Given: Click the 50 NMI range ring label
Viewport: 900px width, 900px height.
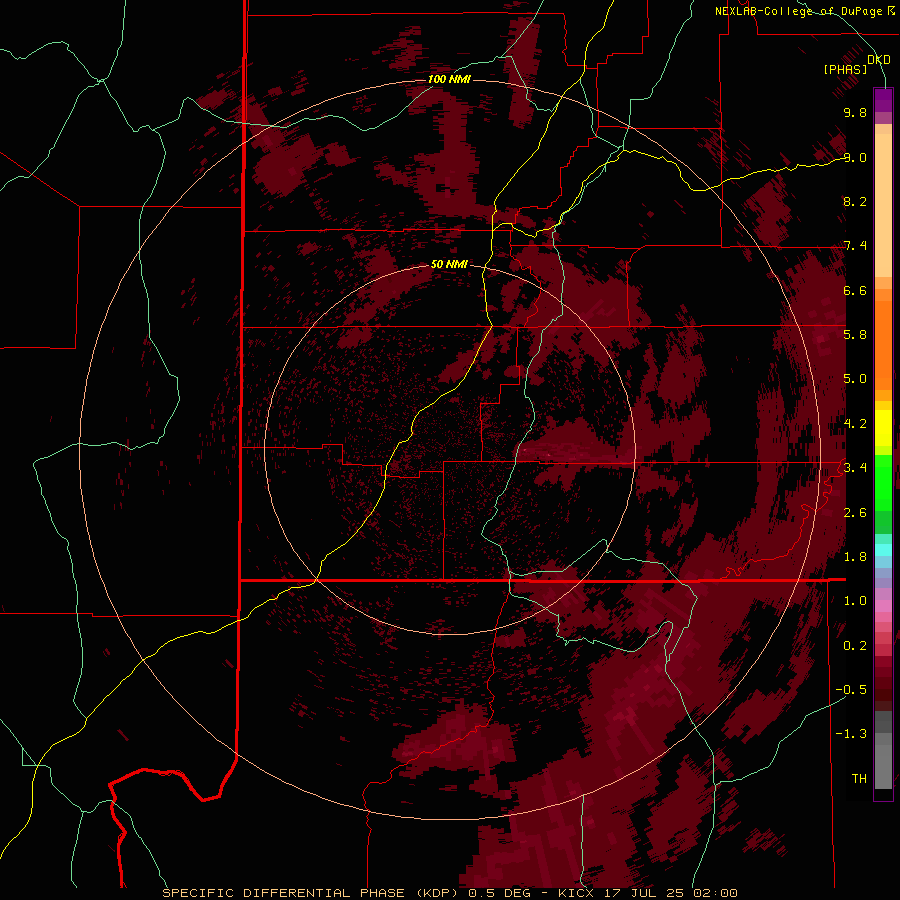Looking at the screenshot, I should (x=449, y=264).
